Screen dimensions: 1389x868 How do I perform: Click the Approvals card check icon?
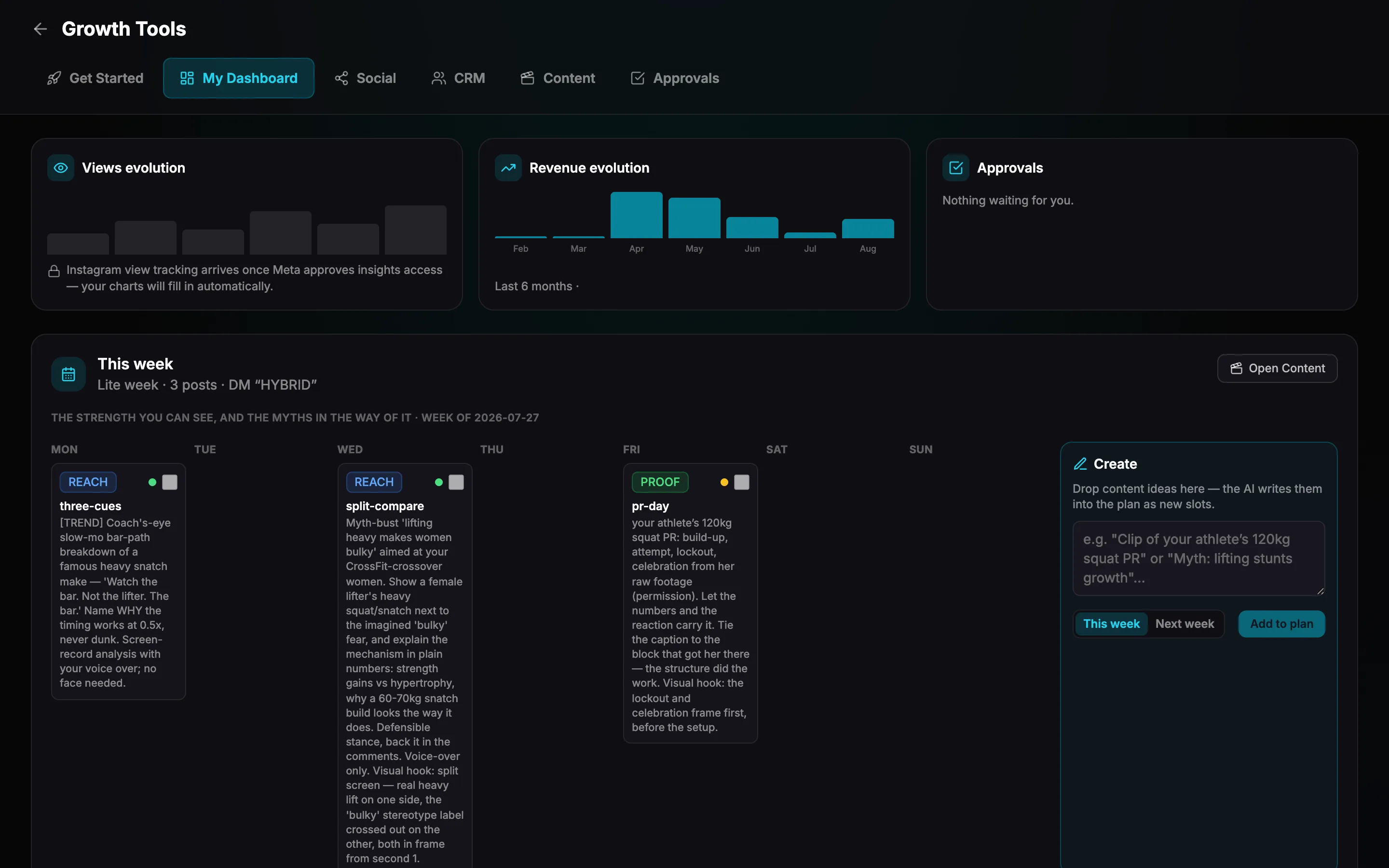pos(955,168)
